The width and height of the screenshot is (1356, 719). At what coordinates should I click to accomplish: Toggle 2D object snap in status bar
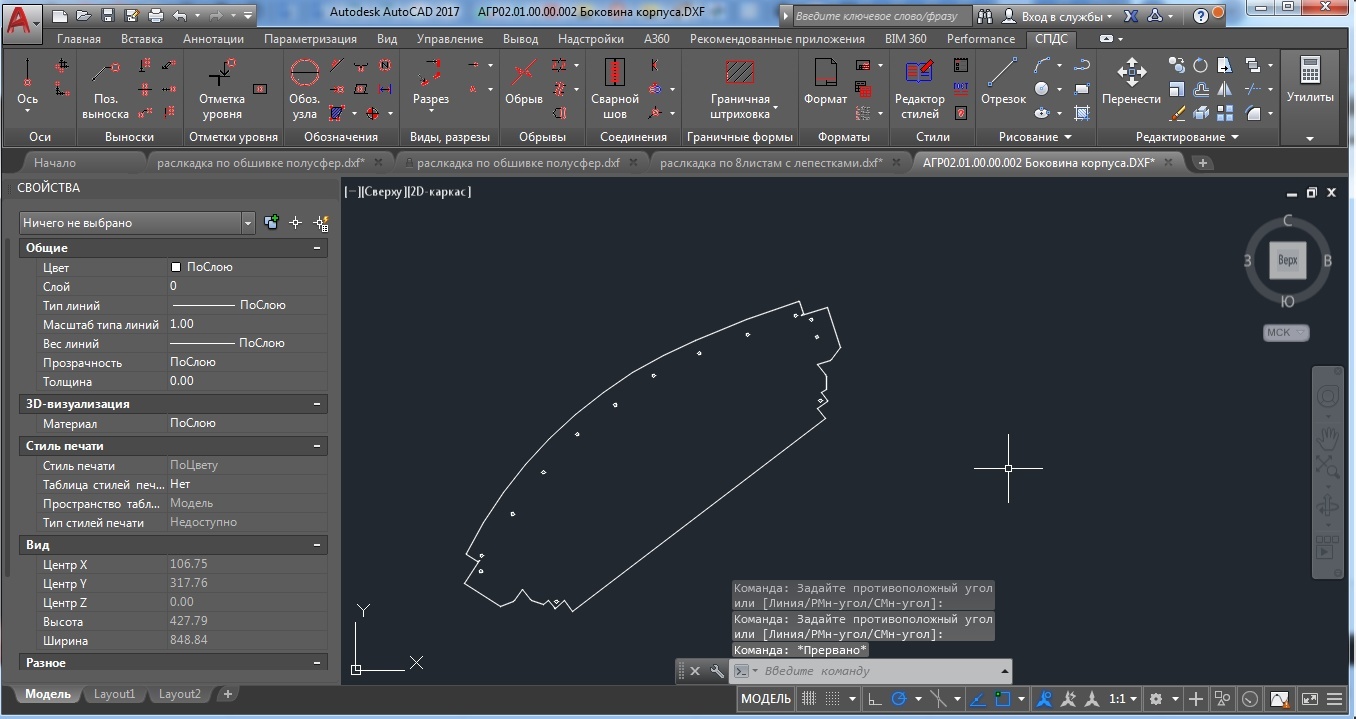pyautogui.click(x=1003, y=699)
